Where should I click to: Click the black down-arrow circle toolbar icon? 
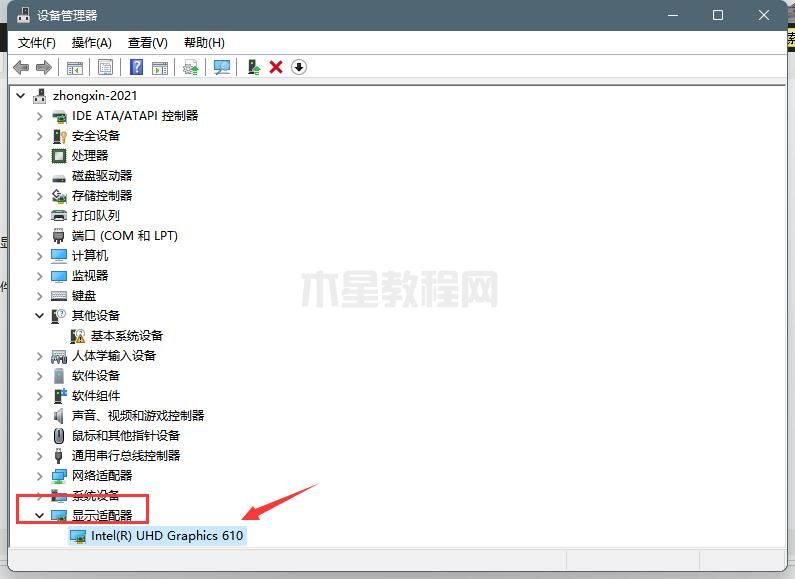pos(299,67)
